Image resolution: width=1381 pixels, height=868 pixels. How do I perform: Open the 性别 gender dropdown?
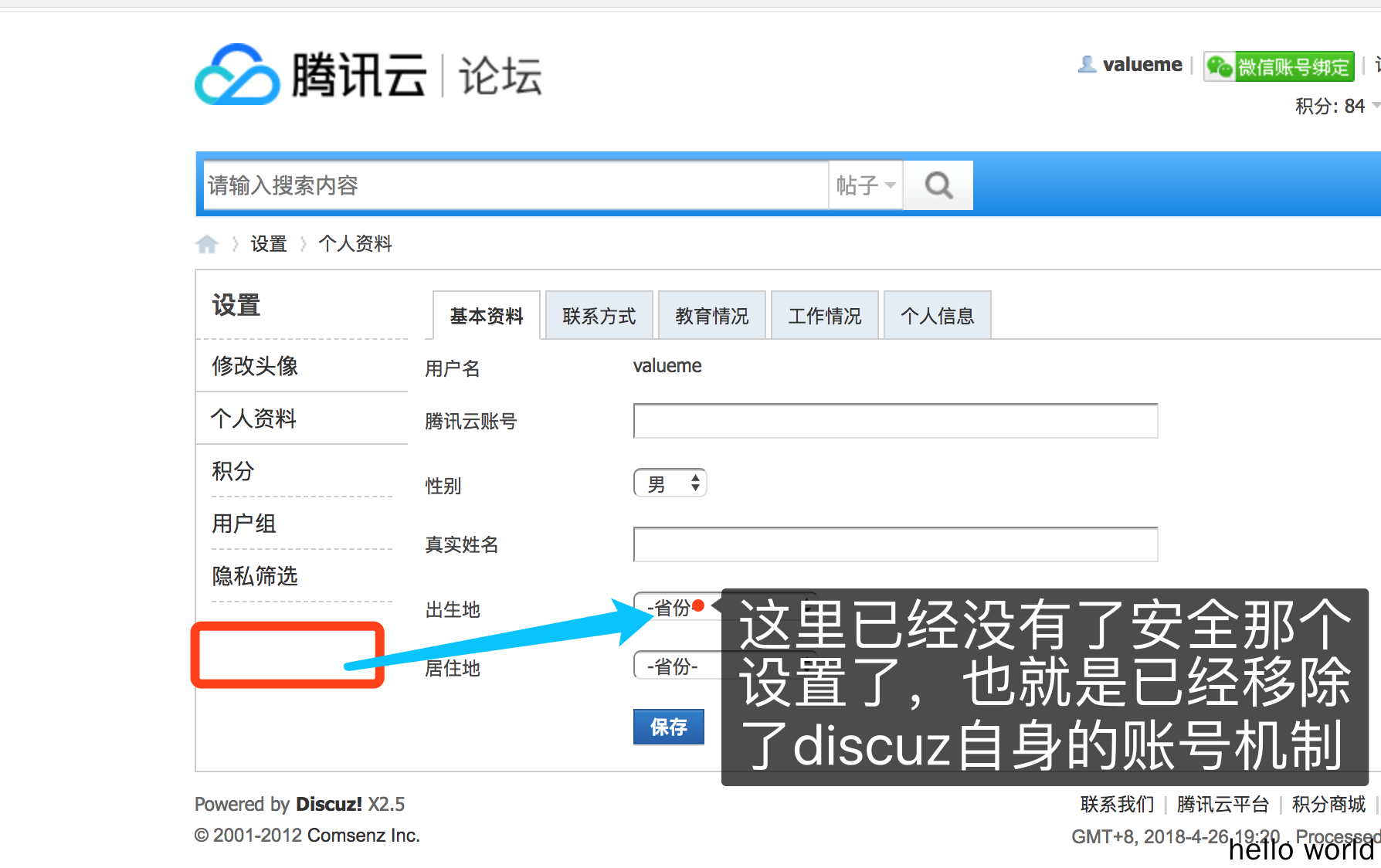click(670, 483)
